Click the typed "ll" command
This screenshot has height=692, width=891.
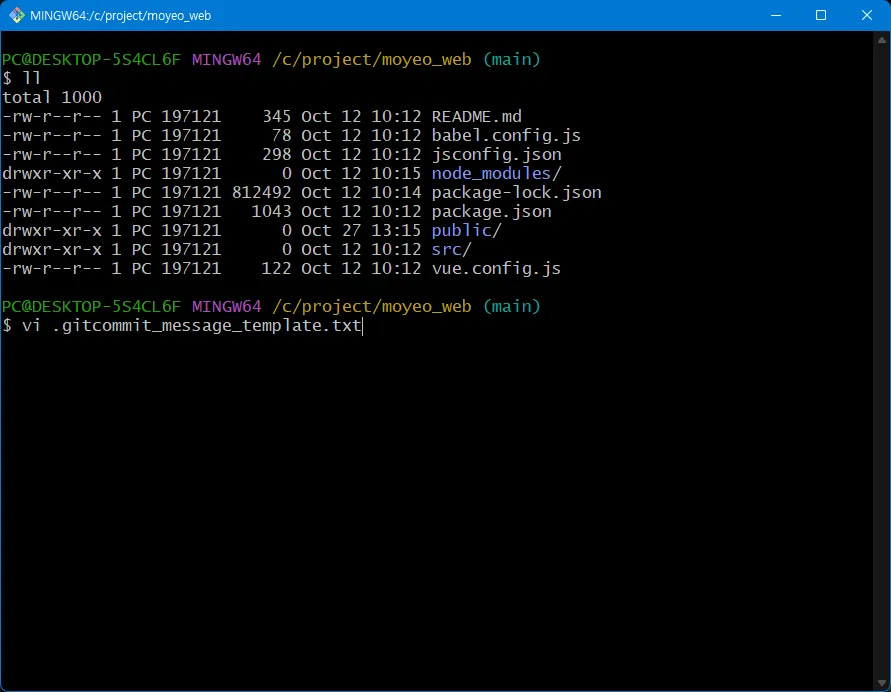click(x=31, y=79)
